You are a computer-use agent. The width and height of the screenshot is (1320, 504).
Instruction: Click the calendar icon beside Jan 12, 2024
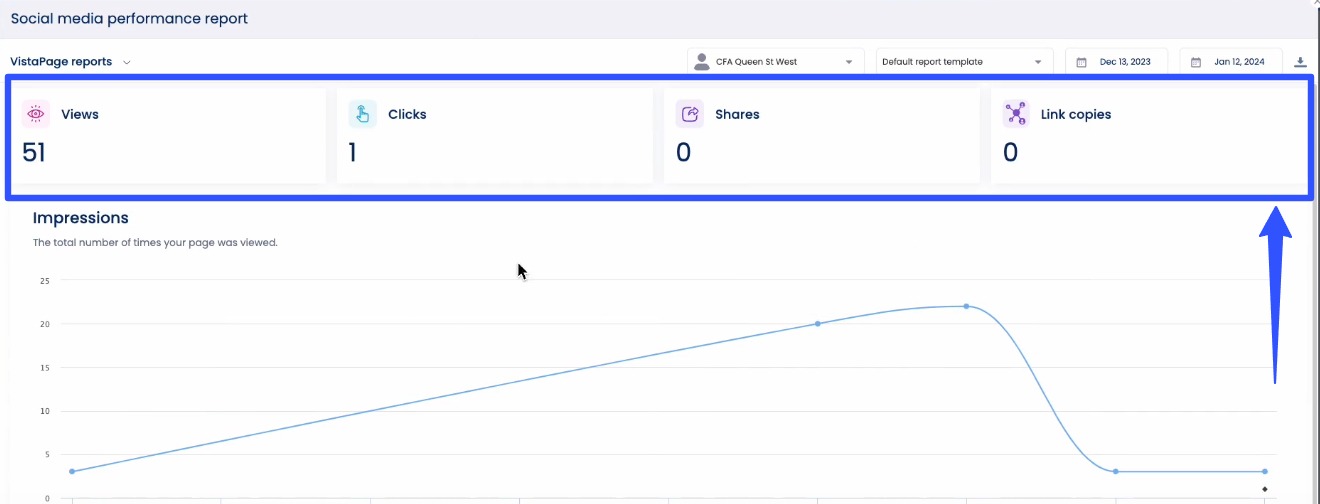[x=1196, y=62]
